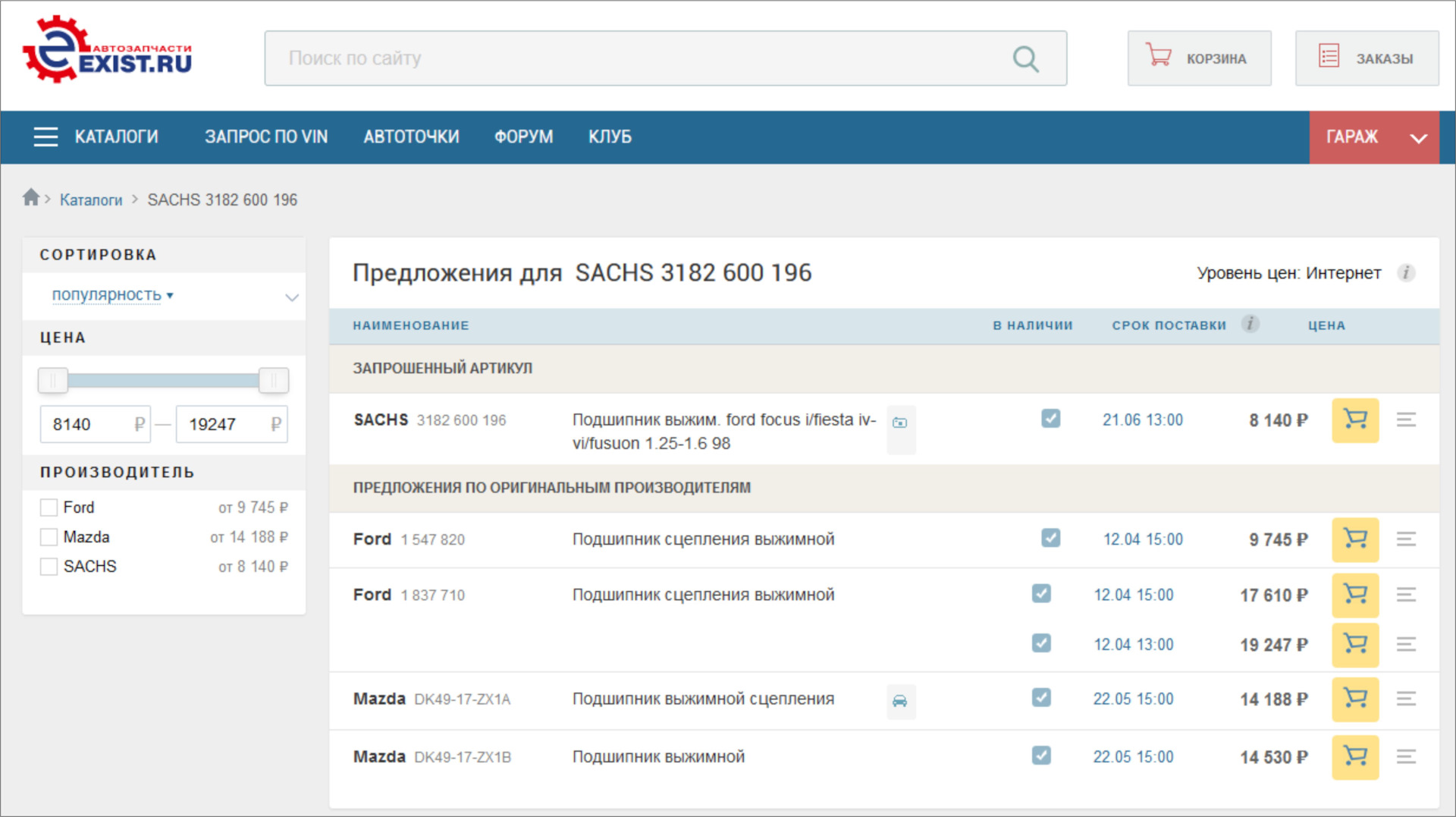
Task: Click В наличии column header
Action: coord(1033,325)
